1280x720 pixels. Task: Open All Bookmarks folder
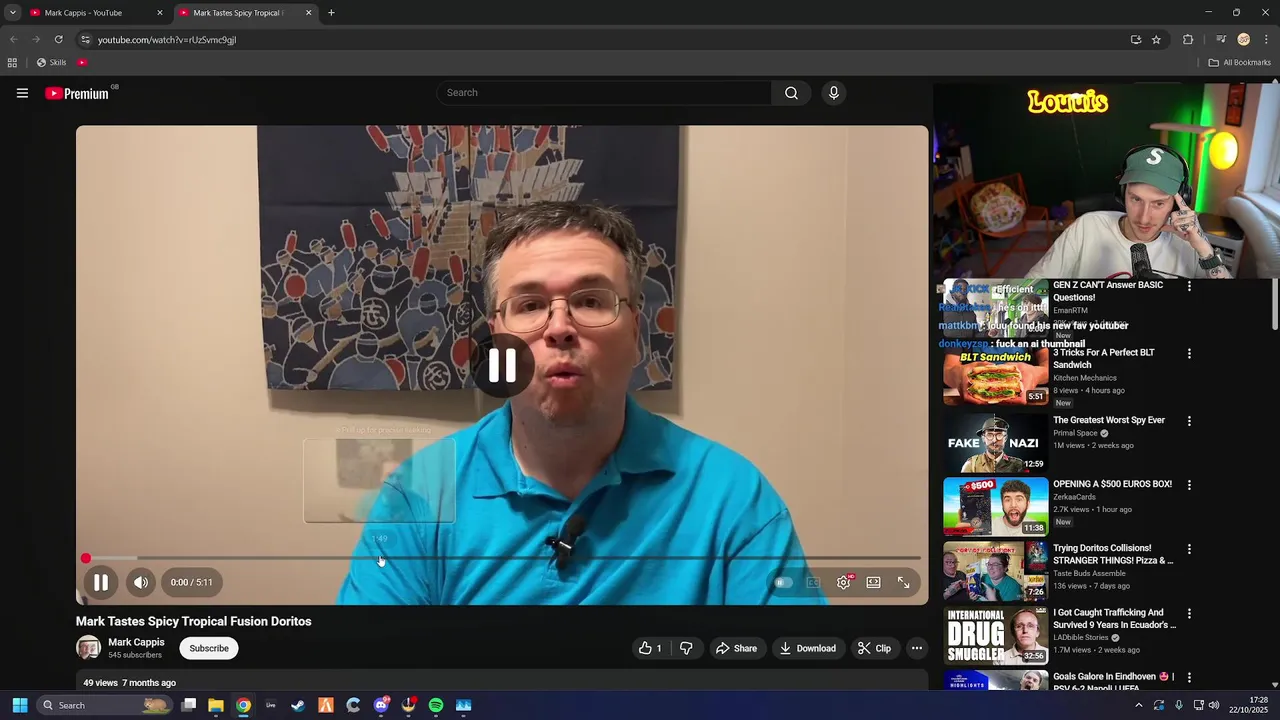click(x=1239, y=62)
